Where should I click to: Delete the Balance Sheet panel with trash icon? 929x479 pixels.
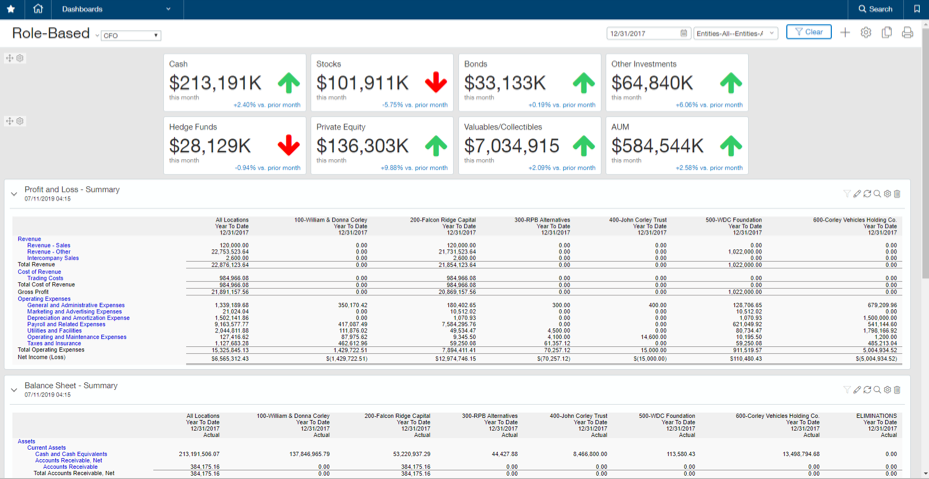897,389
